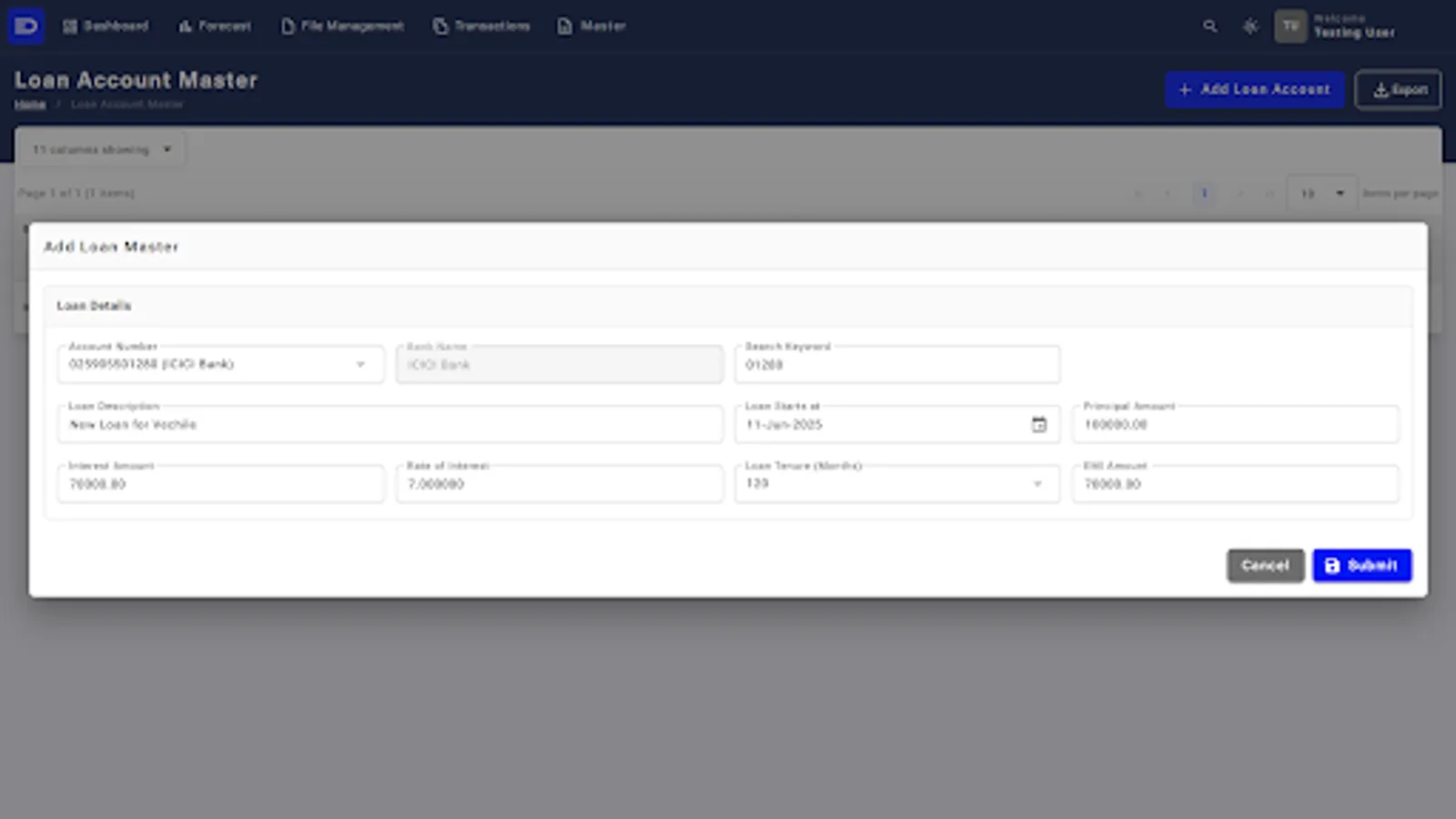Open the 11 columns showing dropdown
The image size is (1456, 819).
(101, 149)
